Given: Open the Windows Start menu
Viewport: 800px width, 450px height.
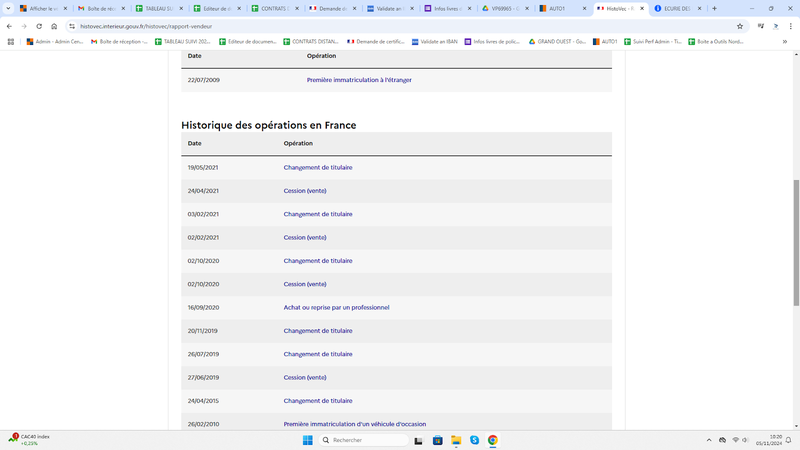Looking at the screenshot, I should pyautogui.click(x=307, y=440).
